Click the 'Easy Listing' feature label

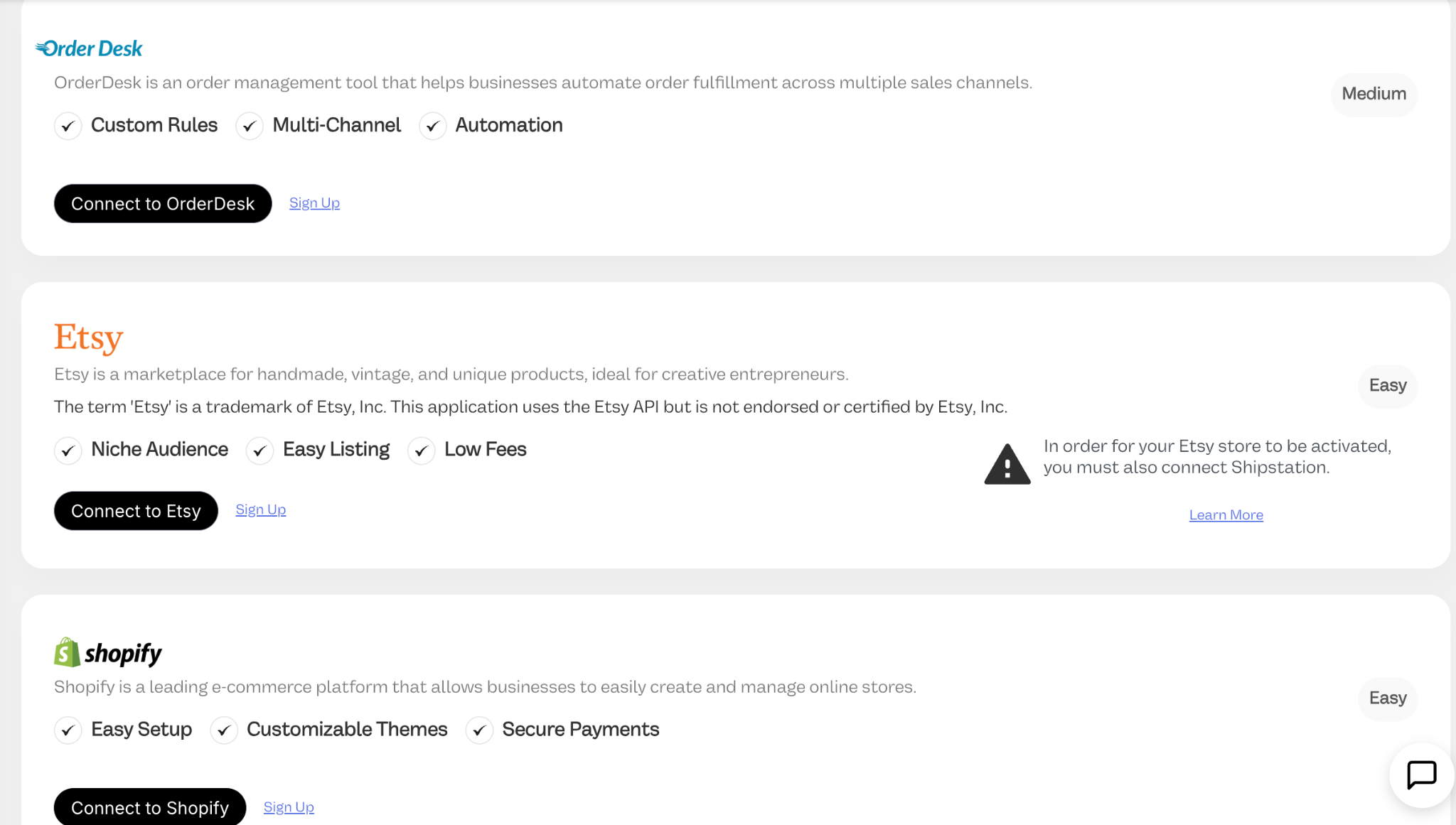coord(336,449)
